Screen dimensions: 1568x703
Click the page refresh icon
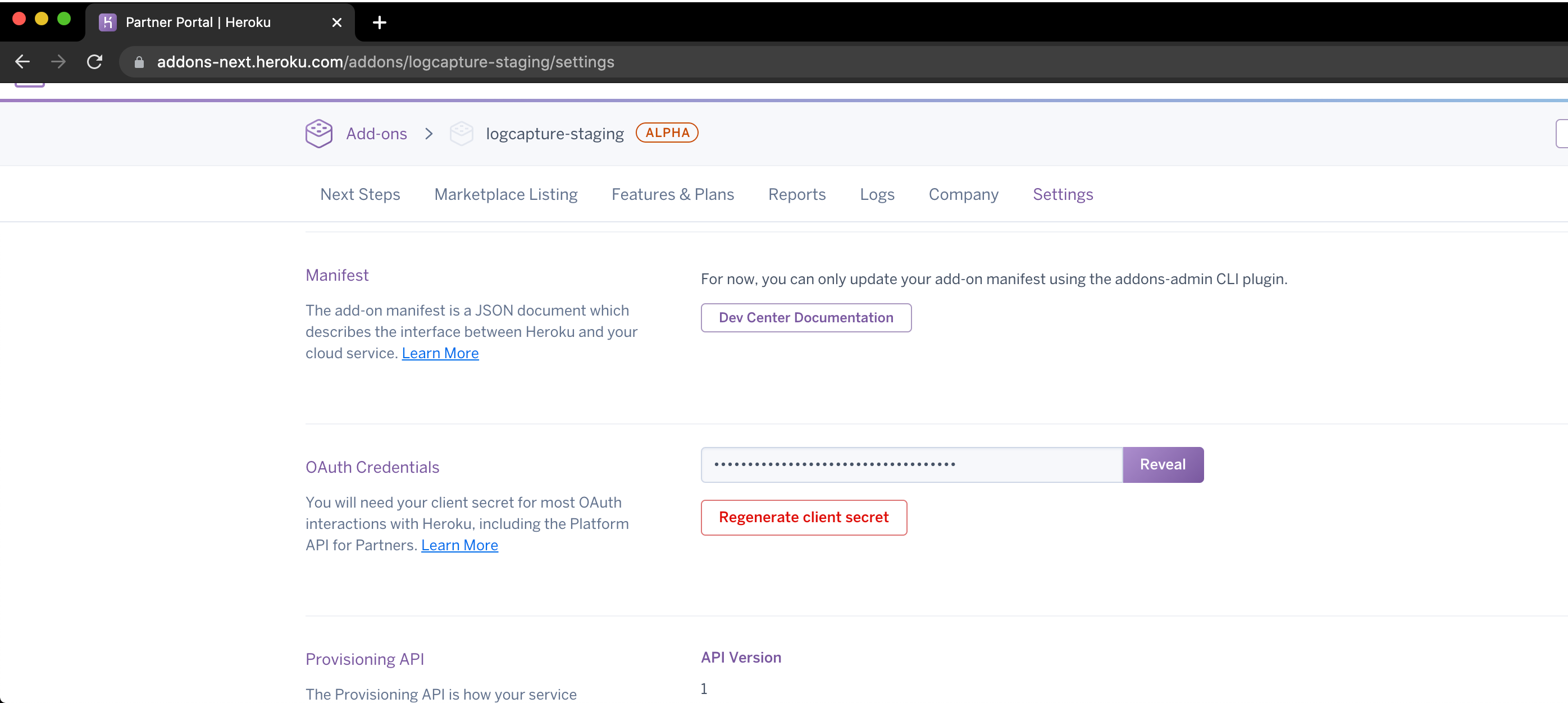tap(94, 62)
